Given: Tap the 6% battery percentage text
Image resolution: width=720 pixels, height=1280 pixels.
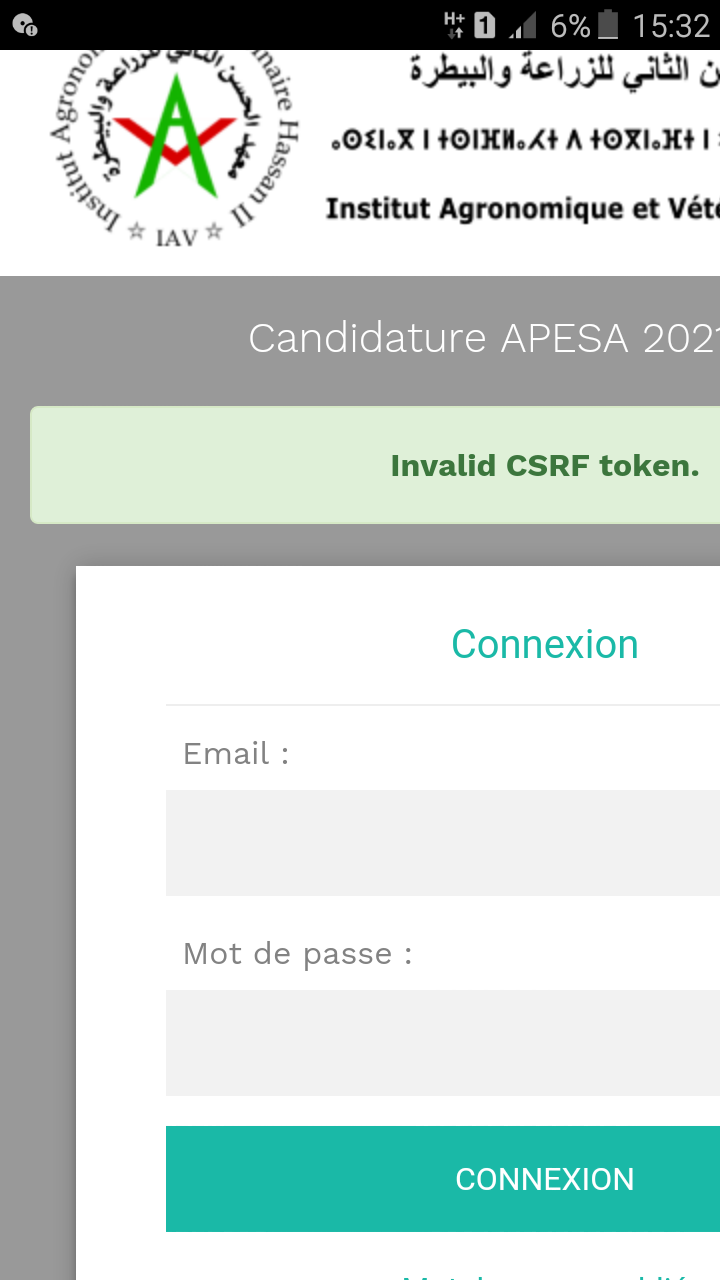Looking at the screenshot, I should click(x=570, y=25).
